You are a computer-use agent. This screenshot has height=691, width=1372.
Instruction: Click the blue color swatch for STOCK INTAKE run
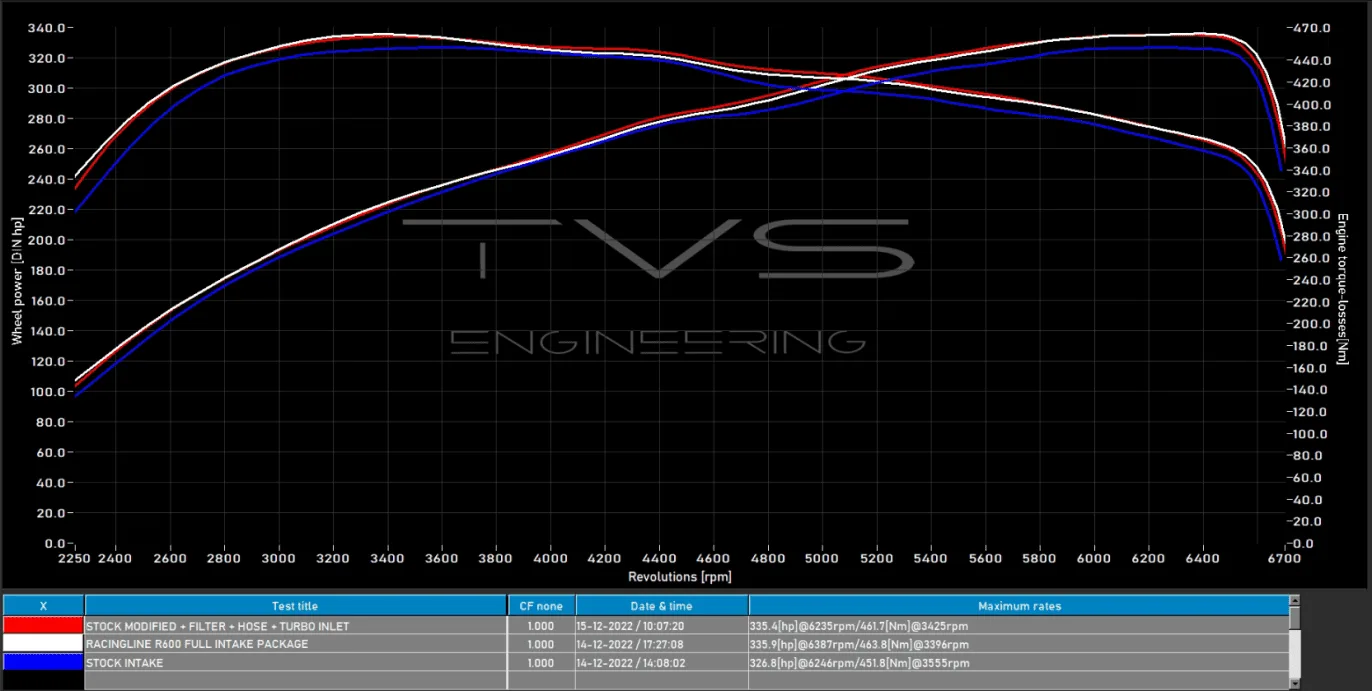(x=43, y=662)
